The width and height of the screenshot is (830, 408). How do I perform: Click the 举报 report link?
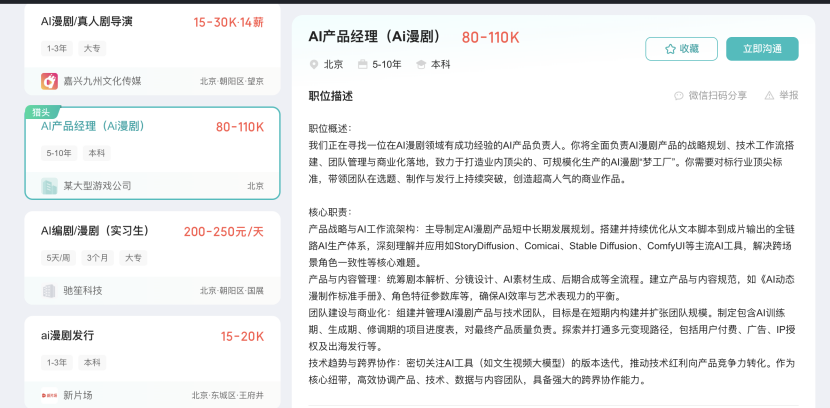pos(788,96)
